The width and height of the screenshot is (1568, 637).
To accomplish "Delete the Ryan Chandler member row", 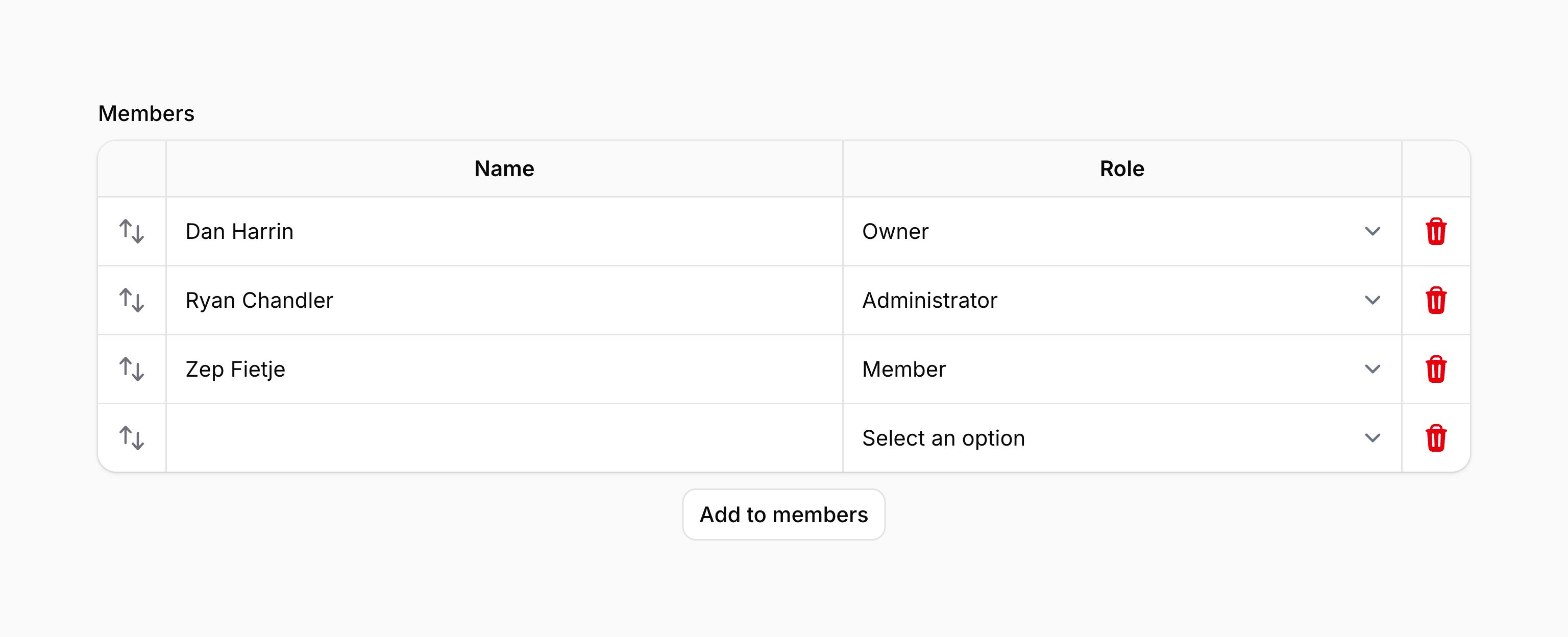I will click(1435, 300).
